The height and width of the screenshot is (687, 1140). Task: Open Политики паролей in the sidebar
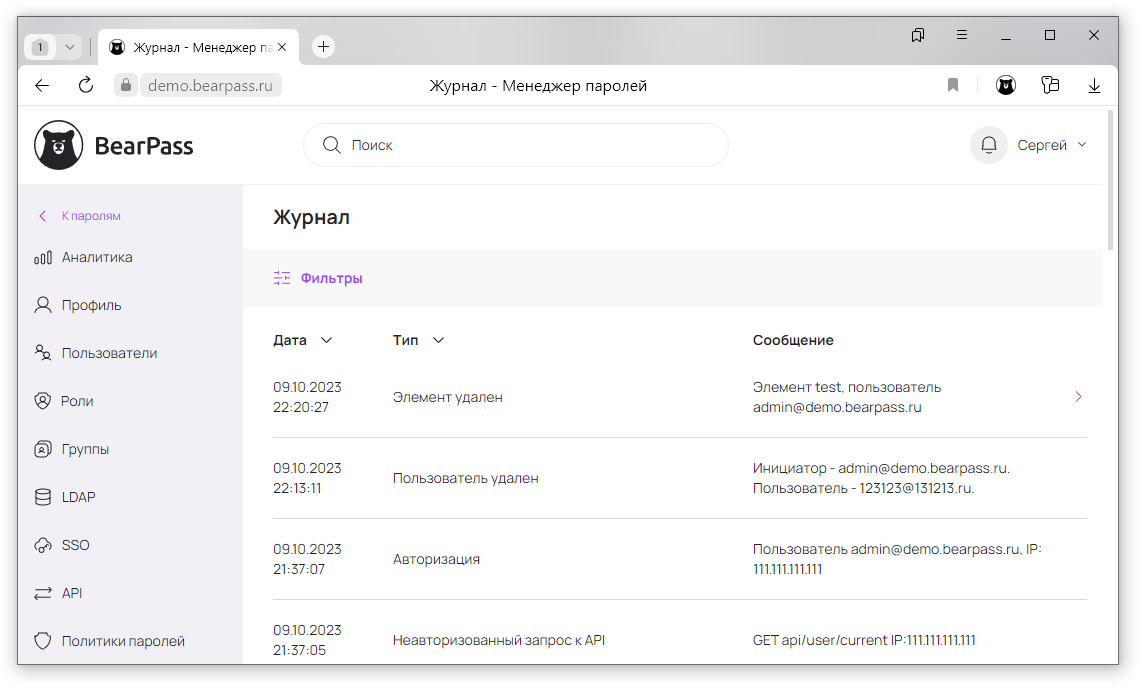(122, 641)
